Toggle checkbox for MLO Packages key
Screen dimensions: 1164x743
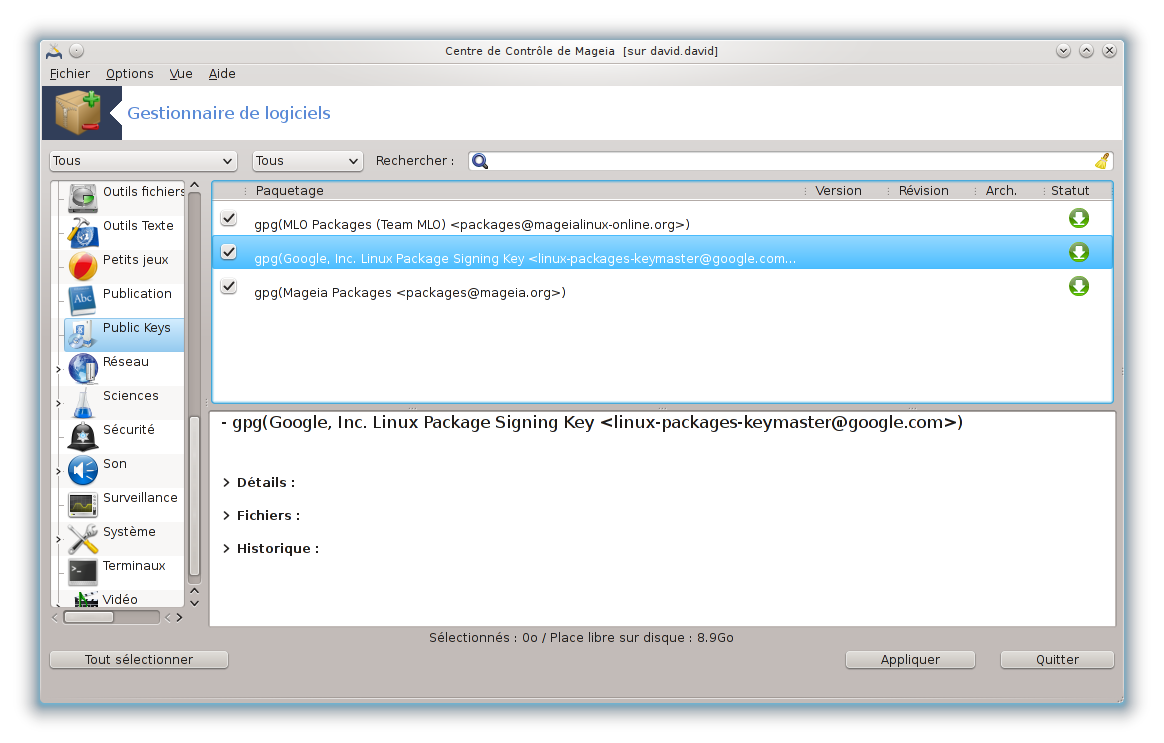point(229,218)
